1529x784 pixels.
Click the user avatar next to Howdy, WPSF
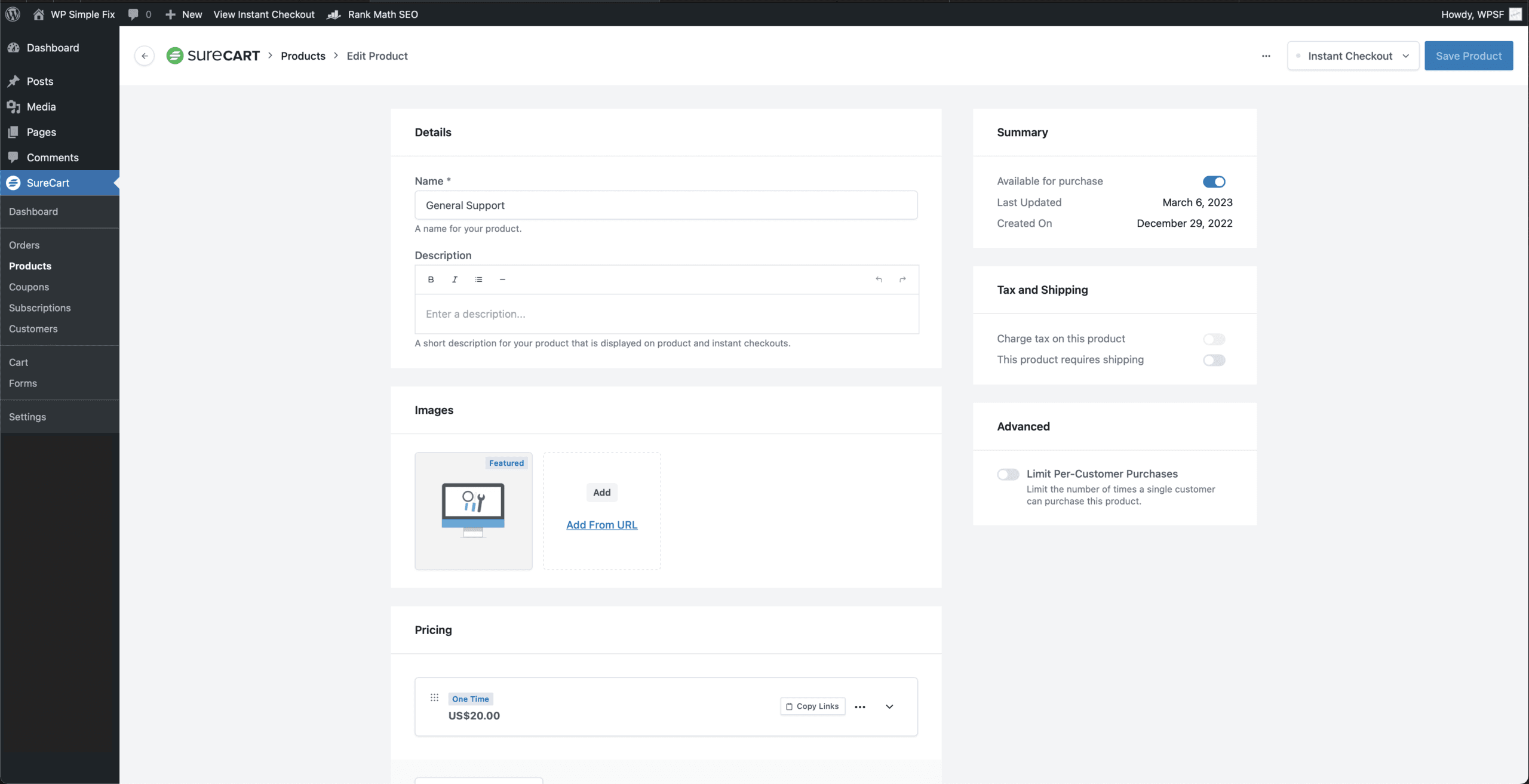point(1515,14)
